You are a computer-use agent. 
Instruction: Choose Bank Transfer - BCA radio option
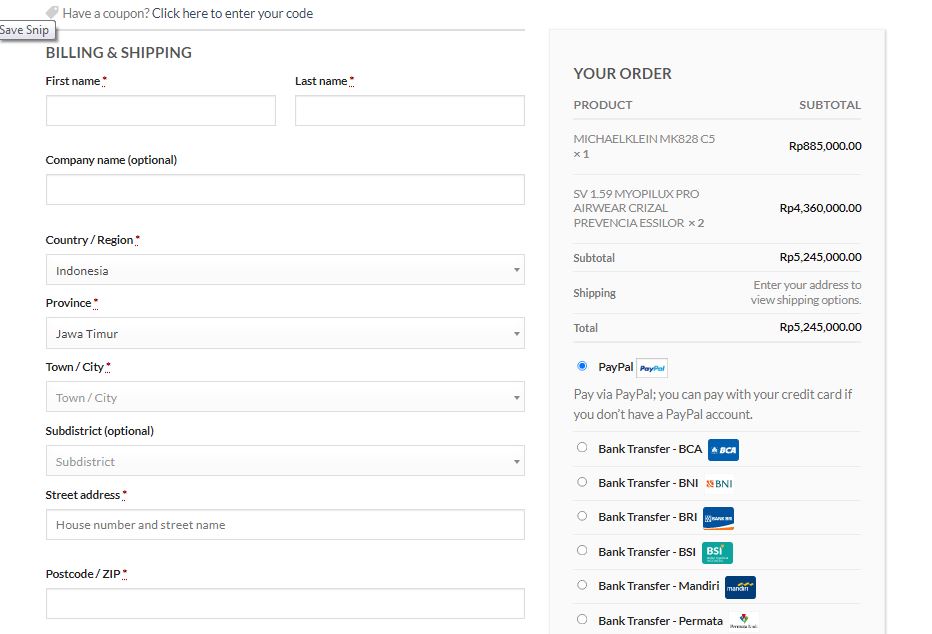coord(582,448)
